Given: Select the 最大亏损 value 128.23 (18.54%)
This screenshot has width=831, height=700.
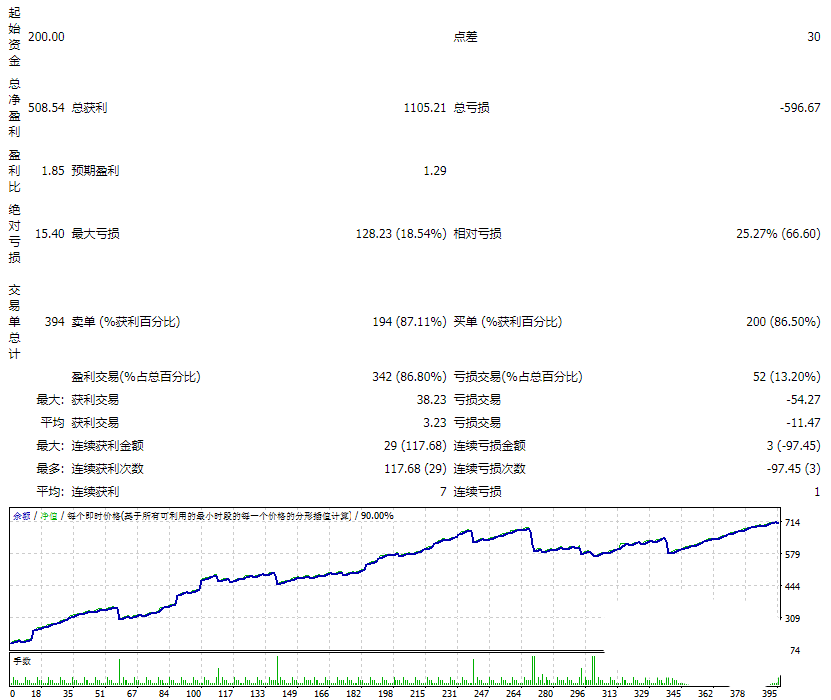Looking at the screenshot, I should tap(401, 234).
